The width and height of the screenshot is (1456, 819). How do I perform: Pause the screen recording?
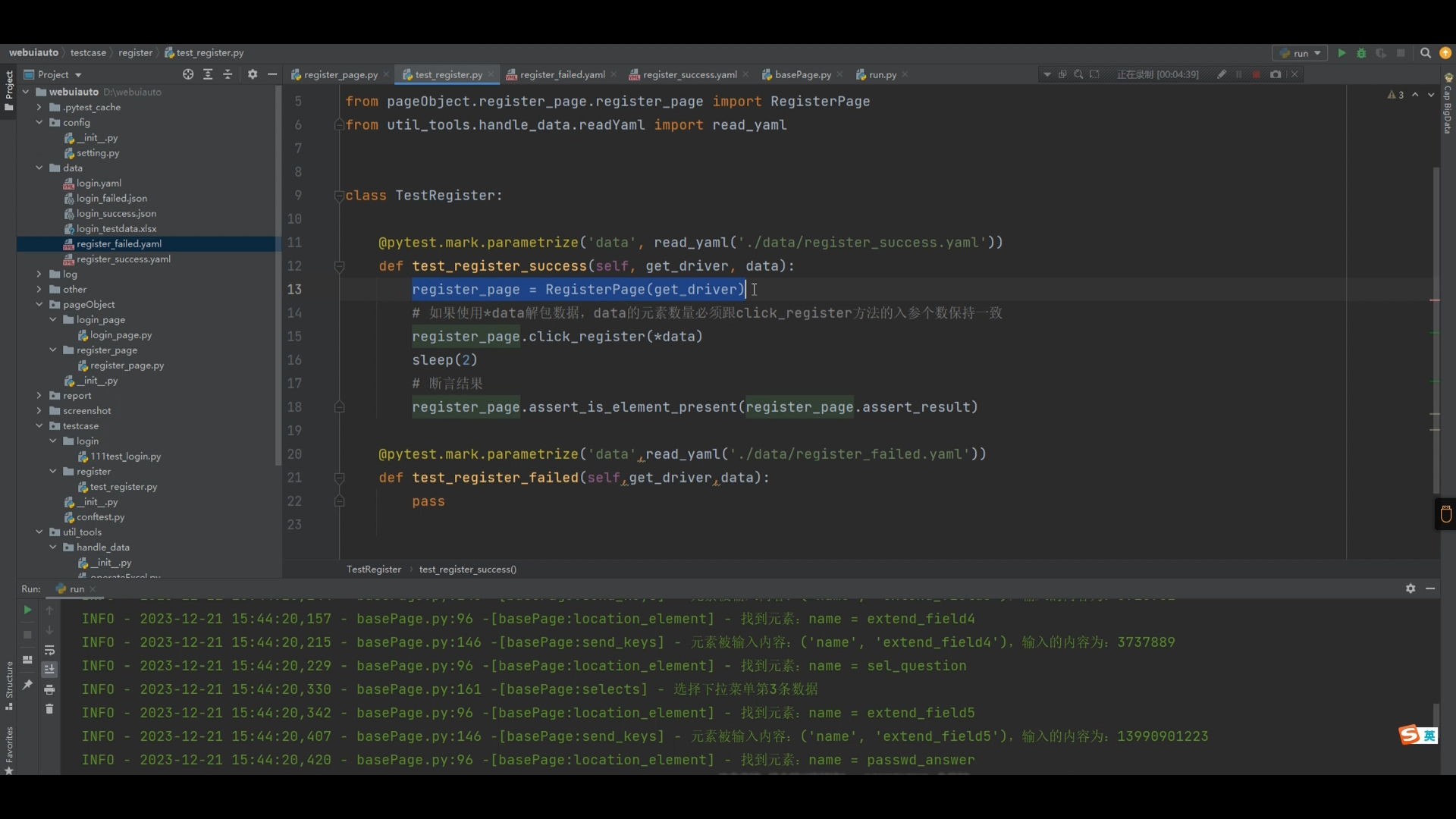coord(1239,74)
